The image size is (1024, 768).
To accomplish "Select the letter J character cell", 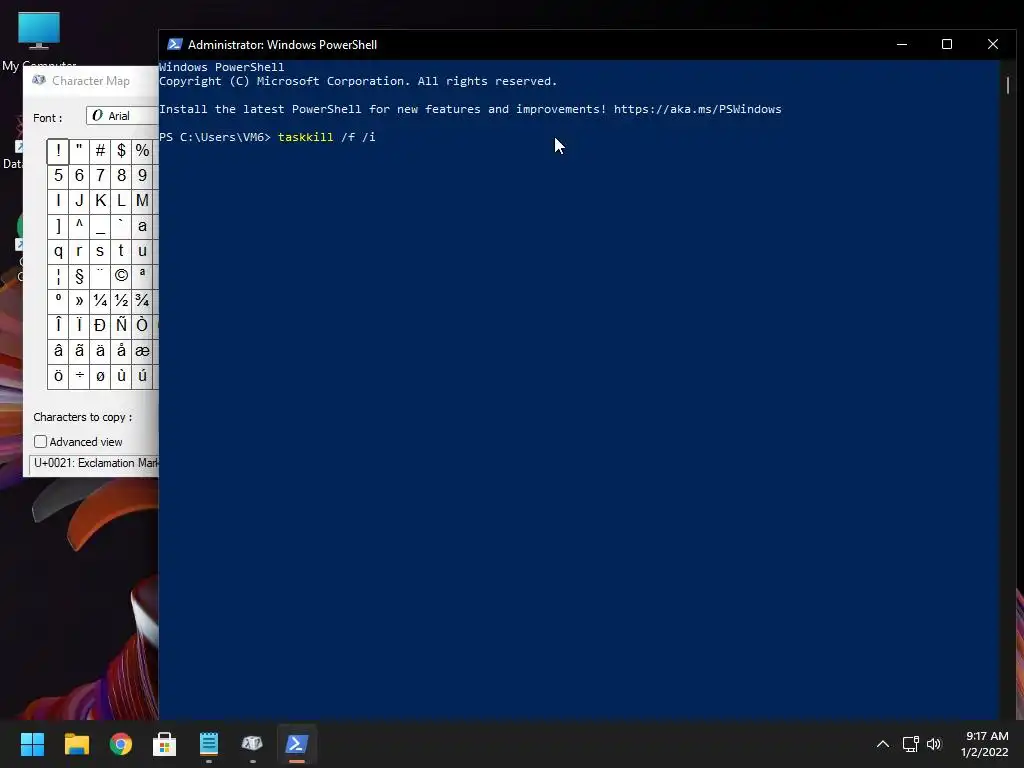I will 79,200.
